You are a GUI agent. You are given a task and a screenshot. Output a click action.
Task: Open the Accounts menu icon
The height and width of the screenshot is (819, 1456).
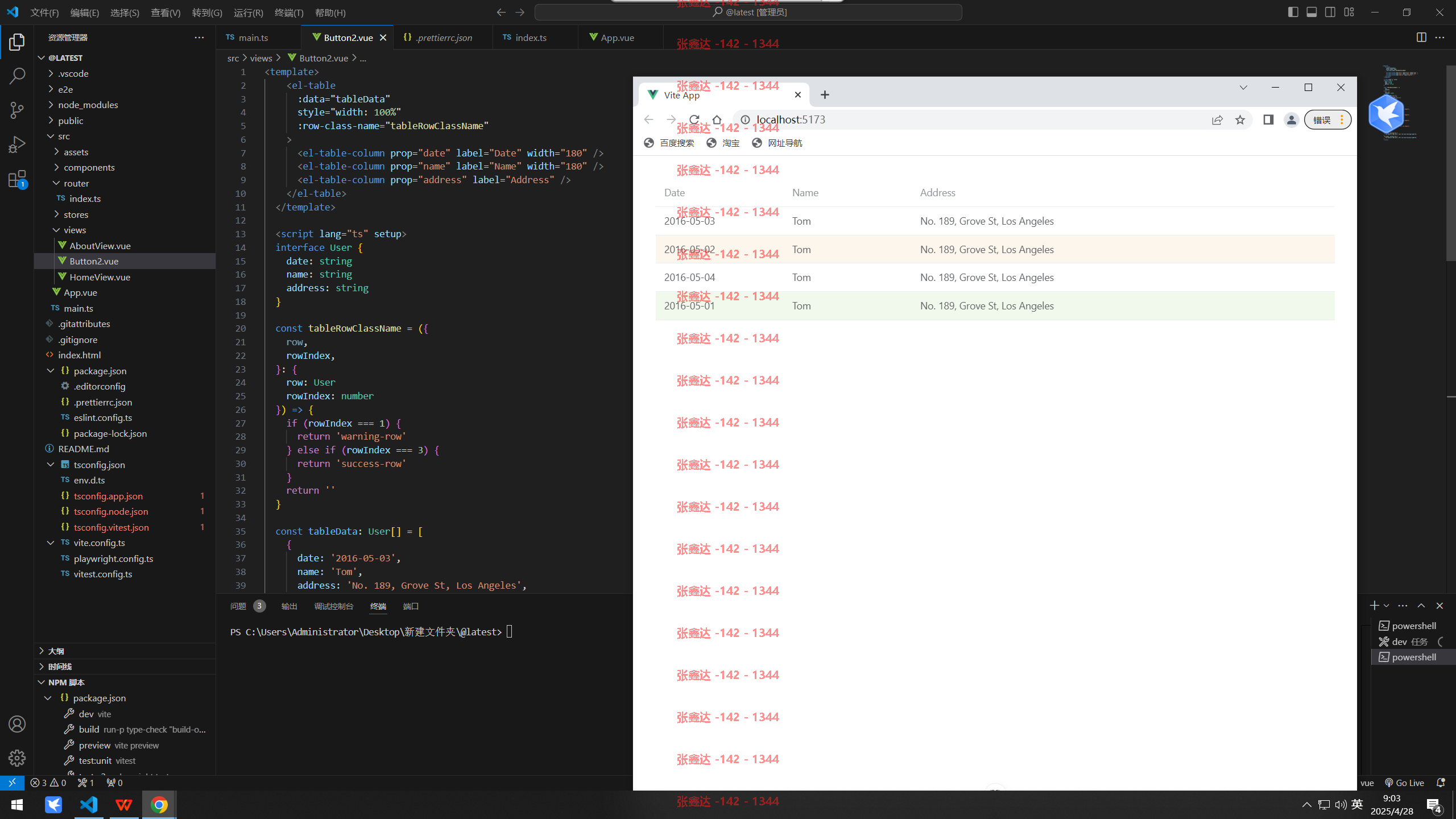(x=17, y=724)
